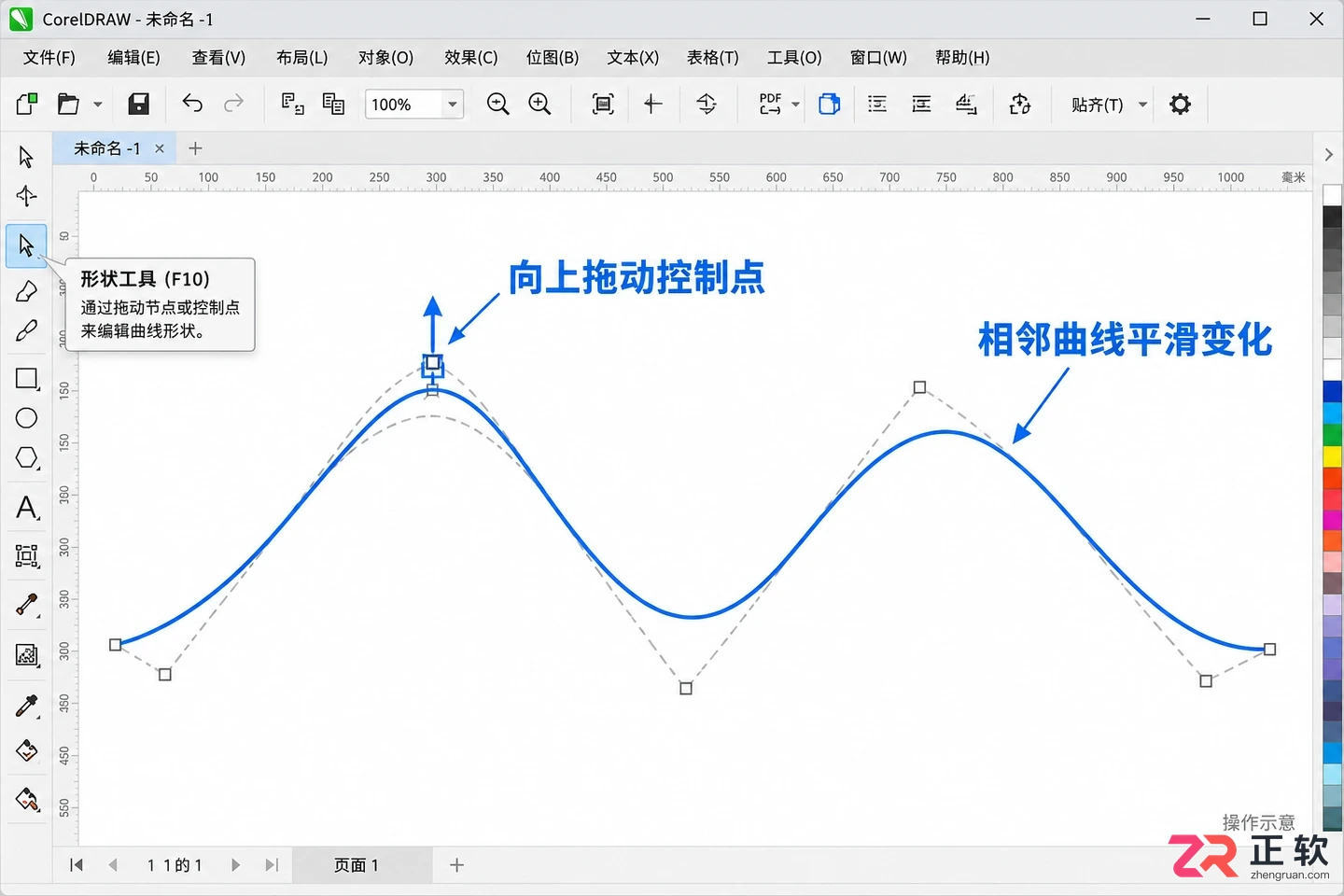Add a new document tab
The height and width of the screenshot is (896, 1344).
pos(195,148)
